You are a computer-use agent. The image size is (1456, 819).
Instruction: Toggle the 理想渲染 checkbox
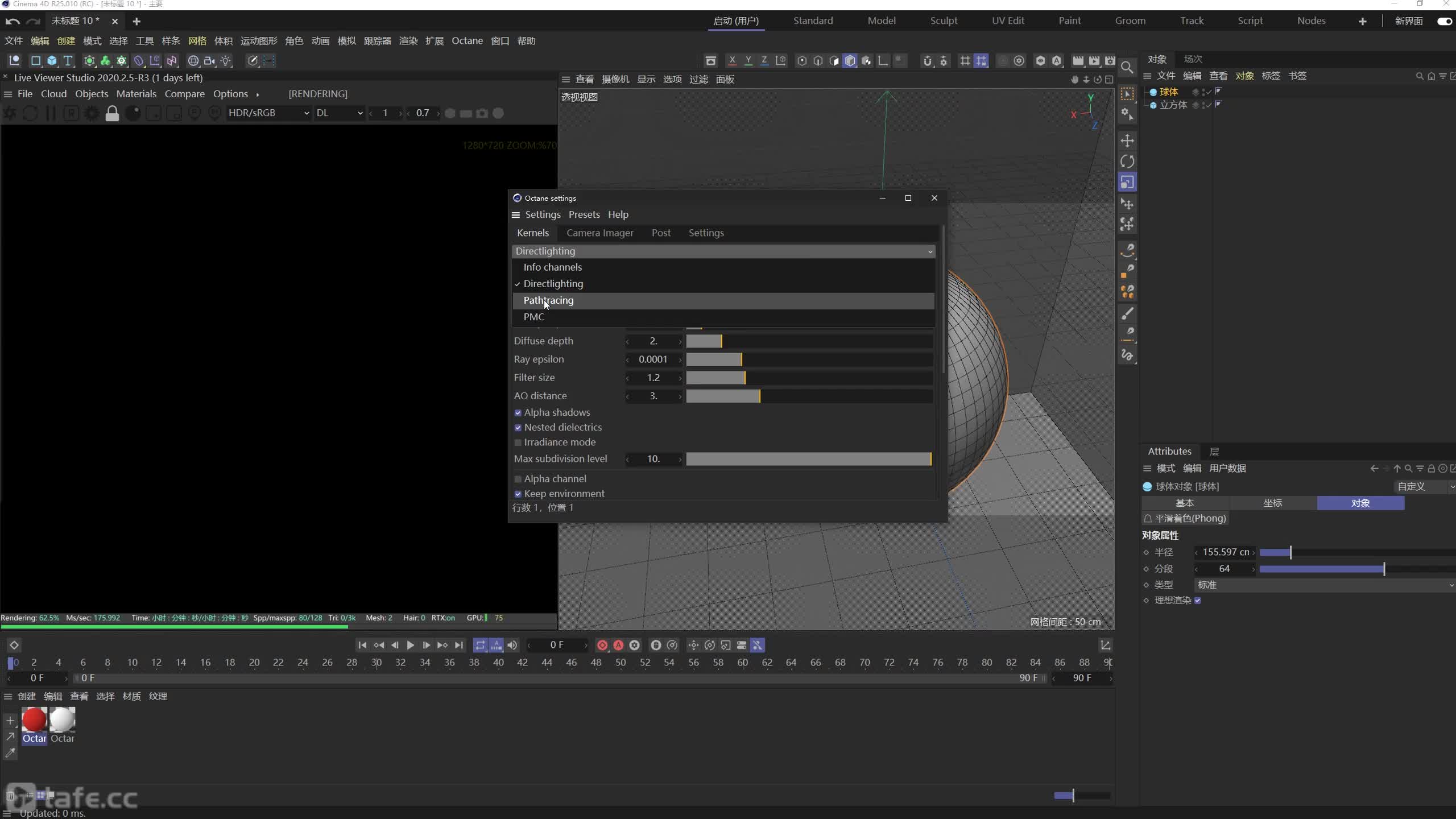coord(1197,601)
